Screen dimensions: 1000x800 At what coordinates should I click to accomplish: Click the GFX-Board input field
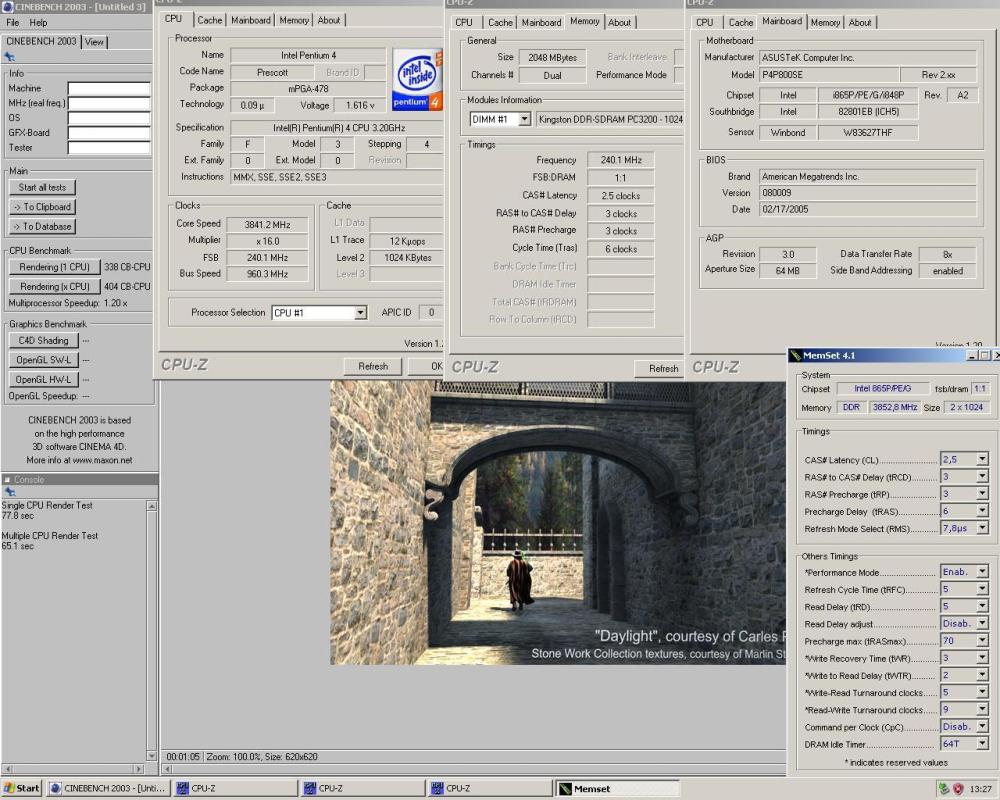click(109, 133)
